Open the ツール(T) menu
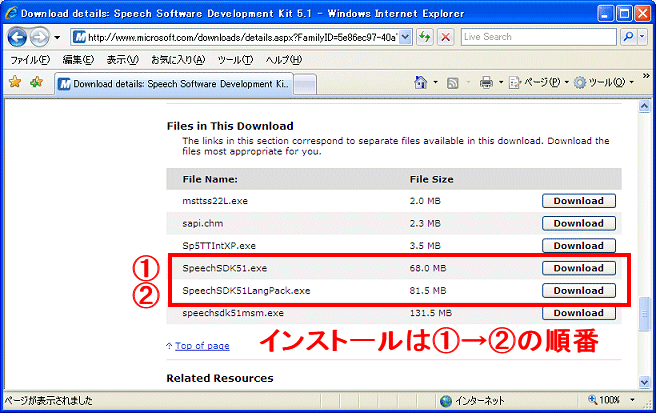656x413 pixels. [235, 60]
